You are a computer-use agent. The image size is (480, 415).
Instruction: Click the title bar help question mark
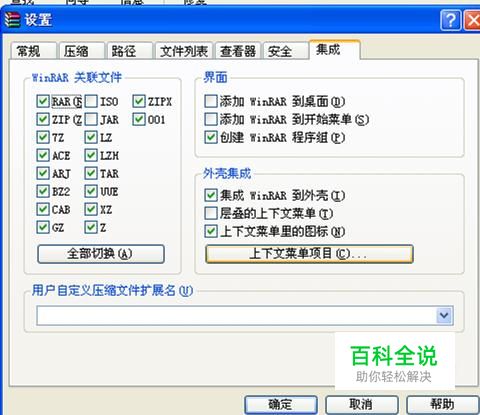click(x=451, y=20)
